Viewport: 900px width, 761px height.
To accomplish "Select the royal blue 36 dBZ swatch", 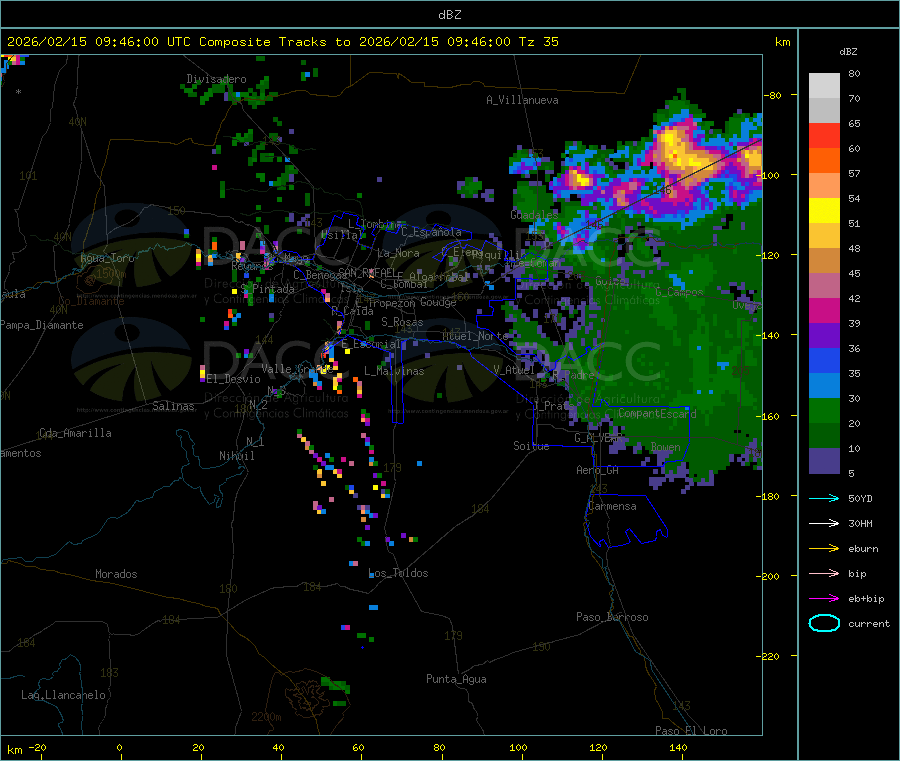I will point(824,361).
